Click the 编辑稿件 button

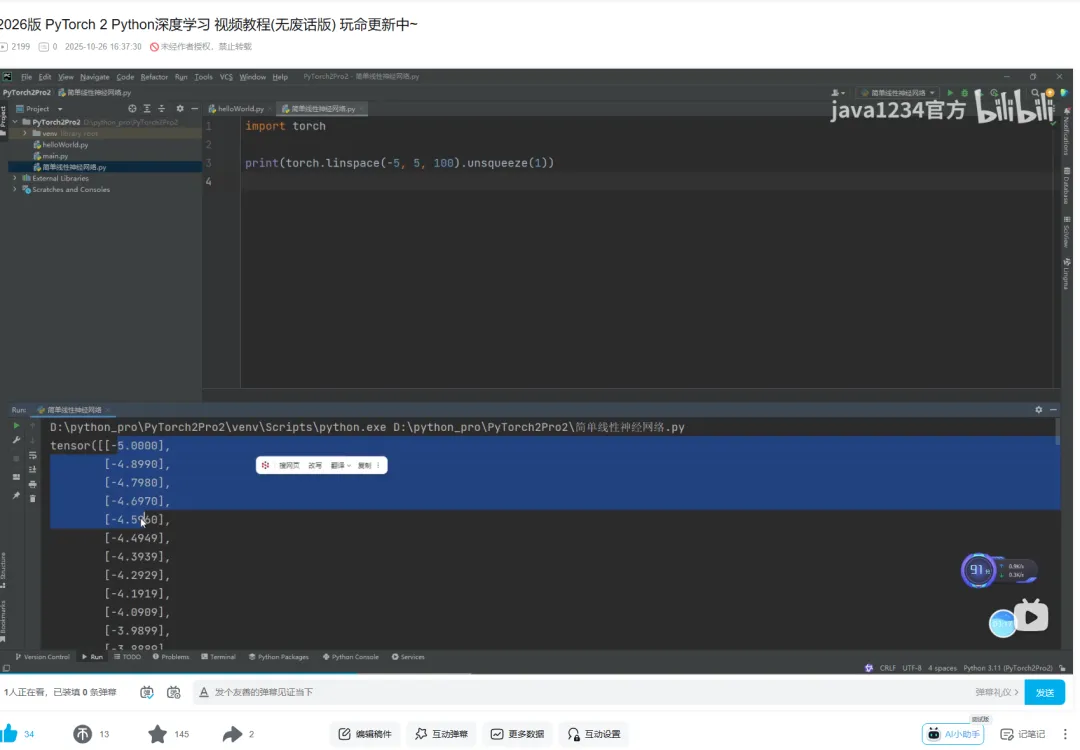[x=365, y=734]
